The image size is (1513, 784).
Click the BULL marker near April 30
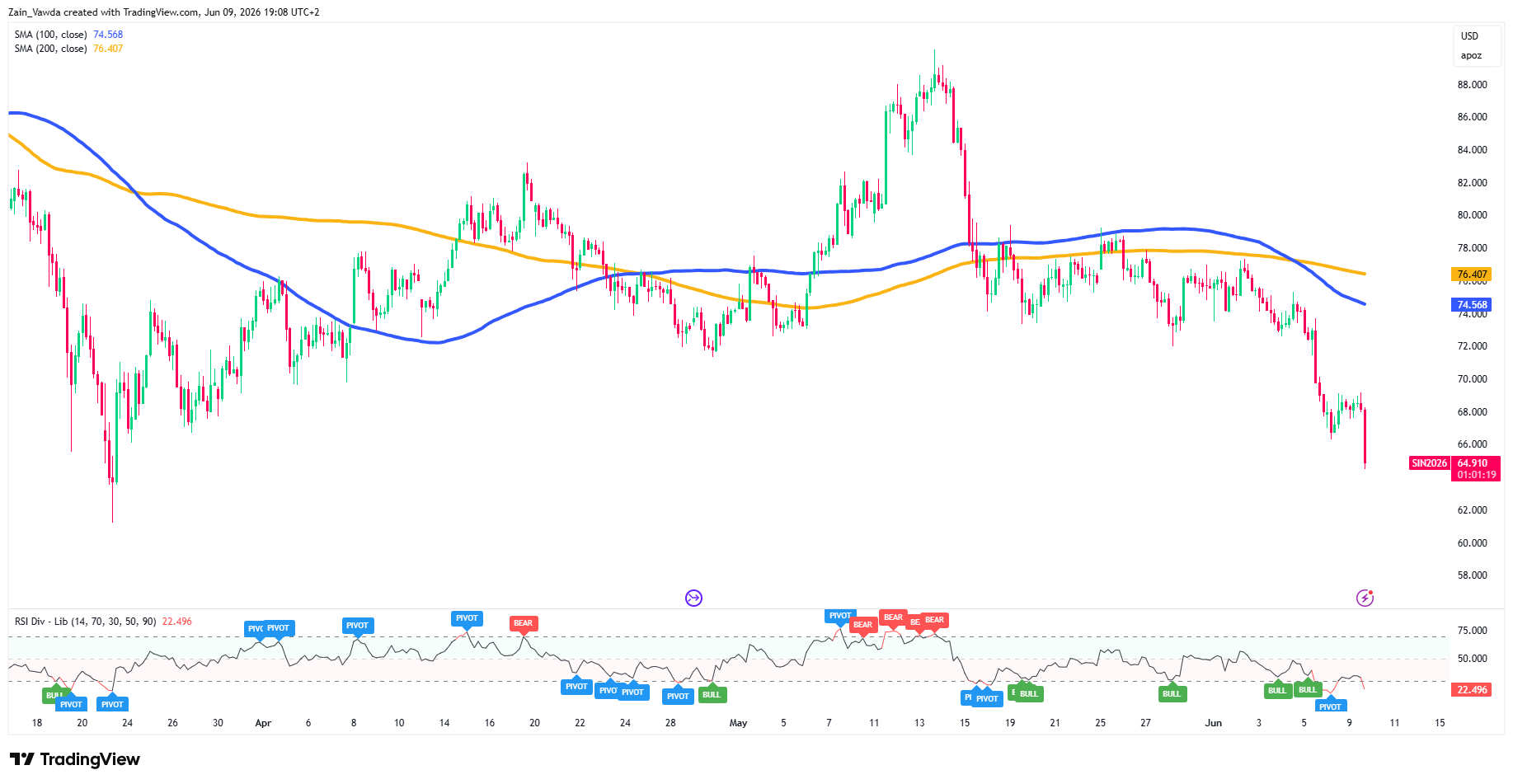pyautogui.click(x=712, y=695)
